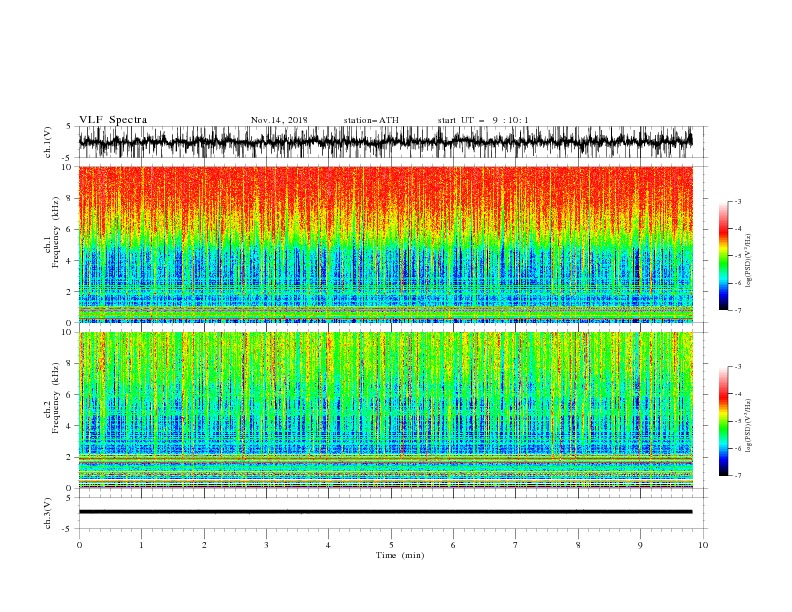The height and width of the screenshot is (612, 792).
Task: Click the "-7" label on ch.2 colorbar
Action: 737,476
